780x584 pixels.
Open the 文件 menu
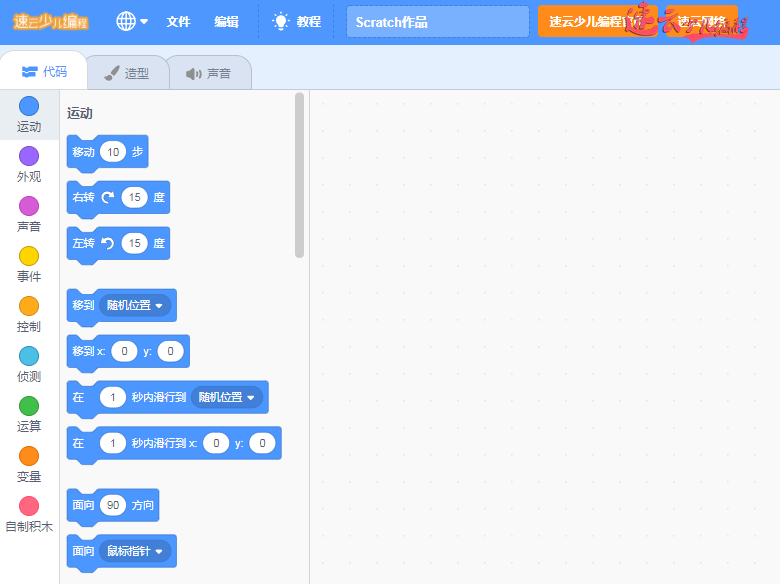point(178,21)
